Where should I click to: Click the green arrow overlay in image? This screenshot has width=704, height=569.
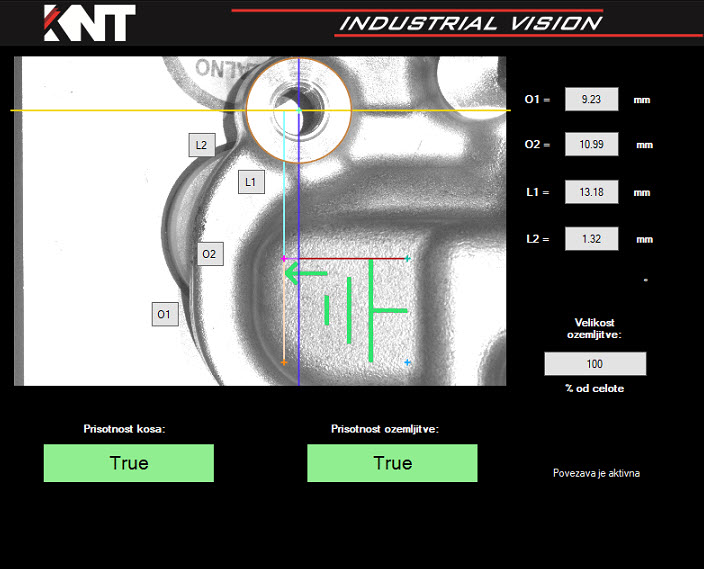point(304,273)
